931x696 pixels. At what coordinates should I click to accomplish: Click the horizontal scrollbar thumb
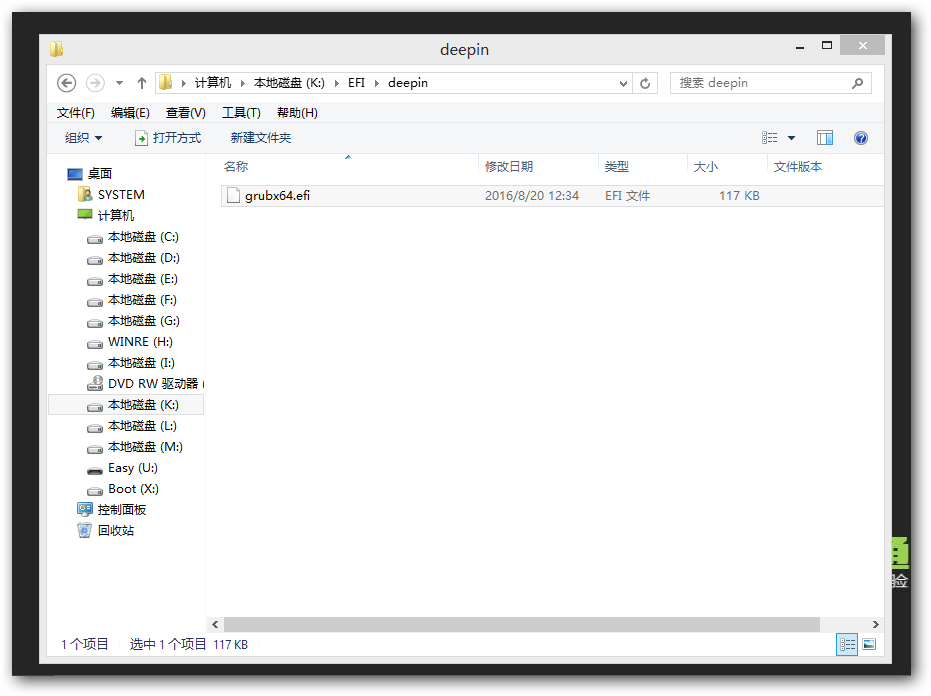coord(522,624)
